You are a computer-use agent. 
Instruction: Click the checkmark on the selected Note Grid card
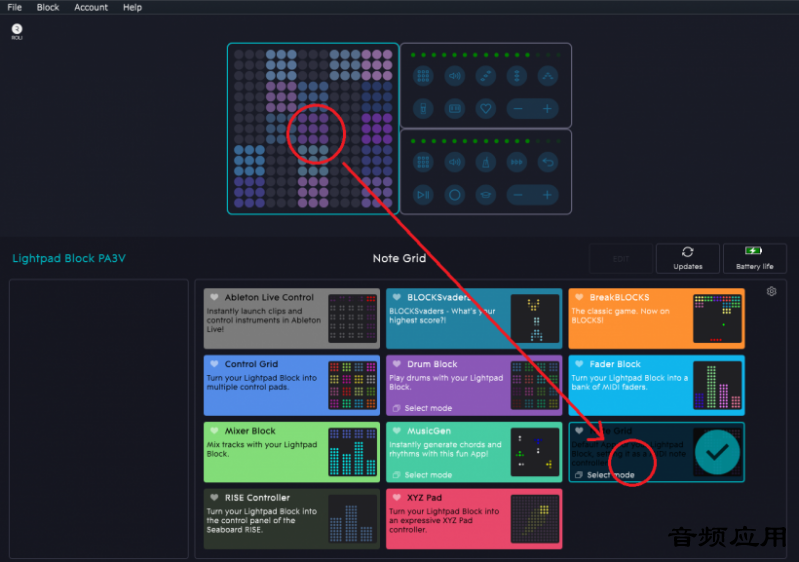click(x=717, y=452)
